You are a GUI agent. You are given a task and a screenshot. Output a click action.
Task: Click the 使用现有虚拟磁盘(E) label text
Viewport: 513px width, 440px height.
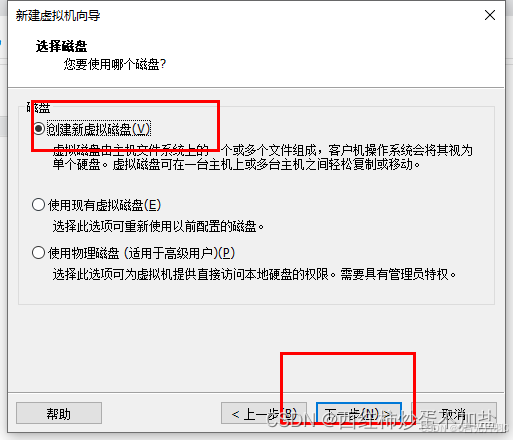(104, 205)
